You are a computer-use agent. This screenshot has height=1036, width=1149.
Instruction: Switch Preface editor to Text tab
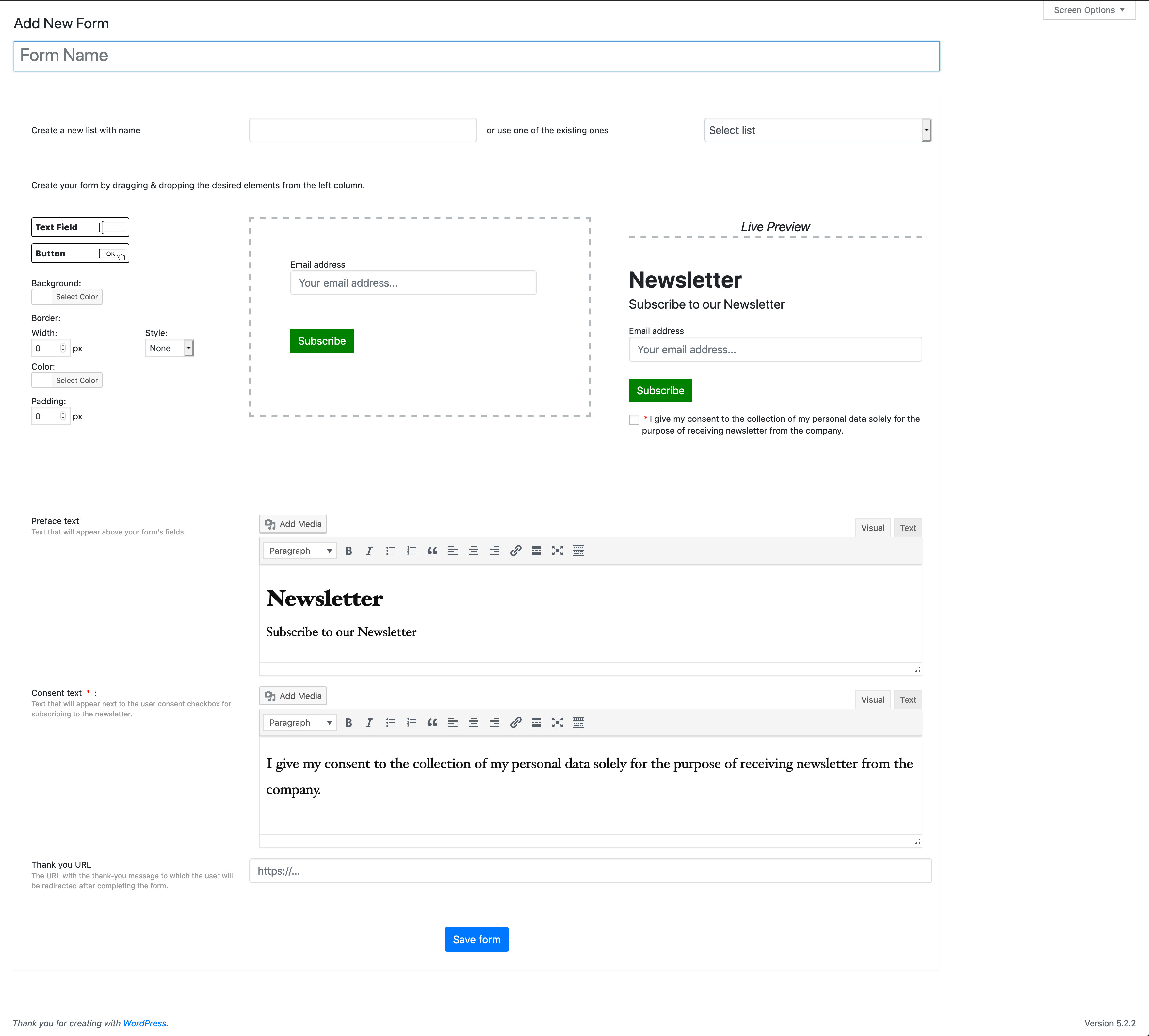point(908,528)
